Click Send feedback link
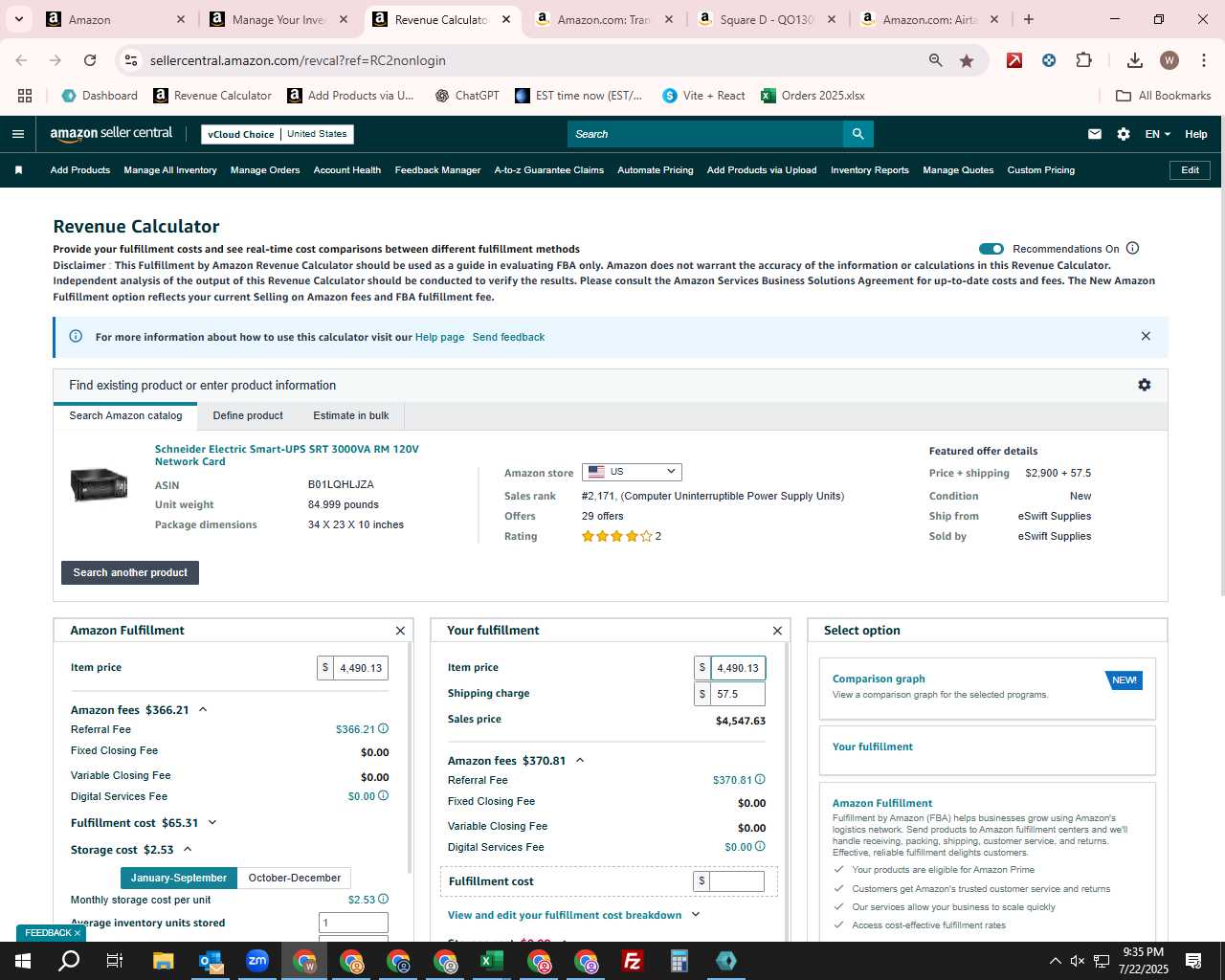The width and height of the screenshot is (1225, 980). [508, 337]
